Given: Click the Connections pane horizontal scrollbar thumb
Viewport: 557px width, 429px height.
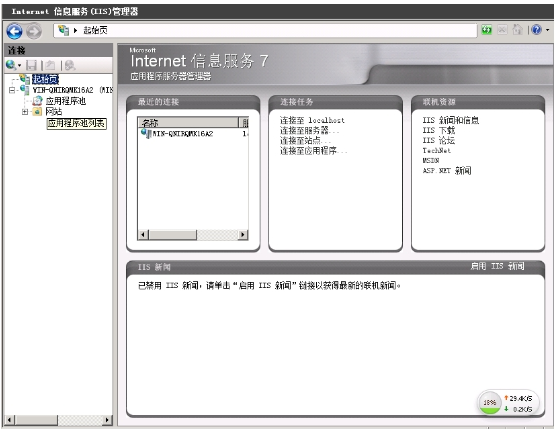Looking at the screenshot, I should pyautogui.click(x=36, y=420).
